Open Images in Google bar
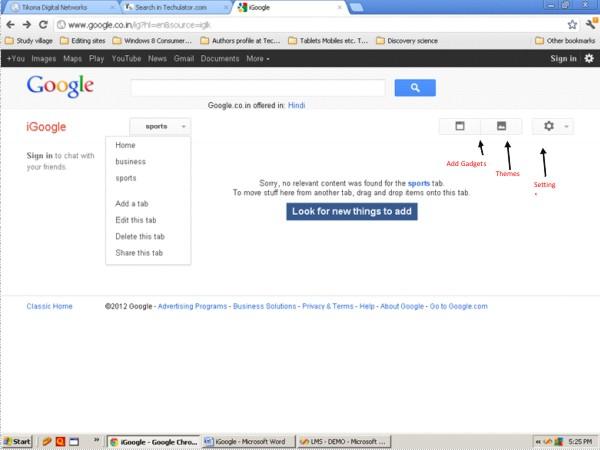This screenshot has width=600, height=450. click(44, 59)
